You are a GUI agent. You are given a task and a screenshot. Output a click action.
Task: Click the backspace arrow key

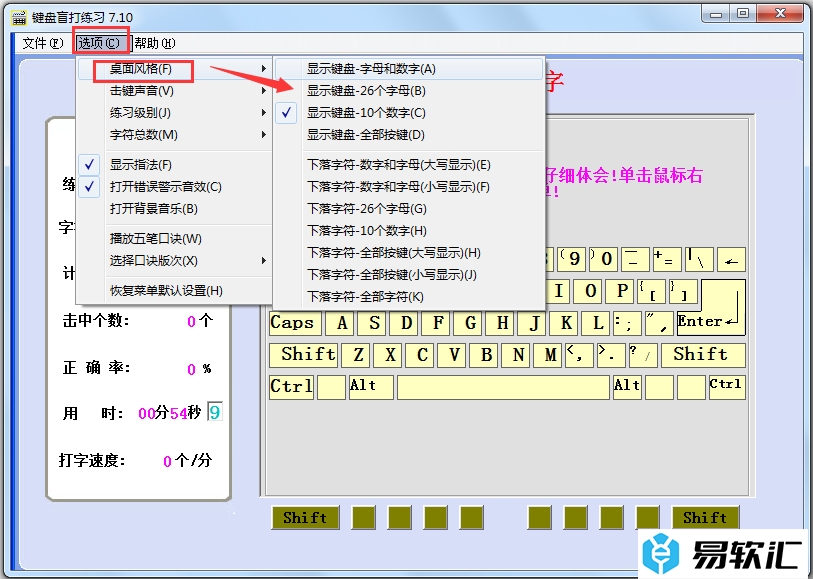(x=731, y=259)
